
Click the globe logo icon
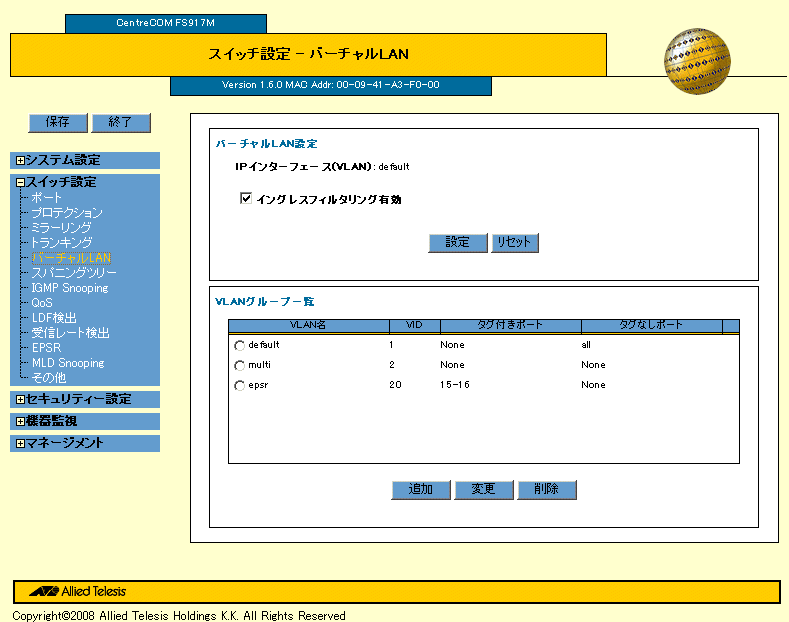[697, 61]
